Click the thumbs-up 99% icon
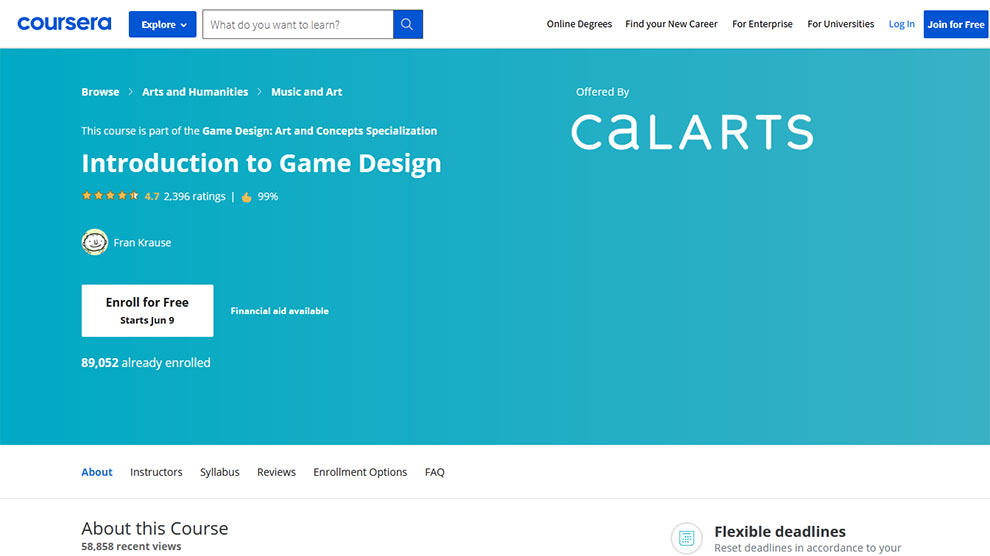This screenshot has height=556, width=990. point(246,197)
